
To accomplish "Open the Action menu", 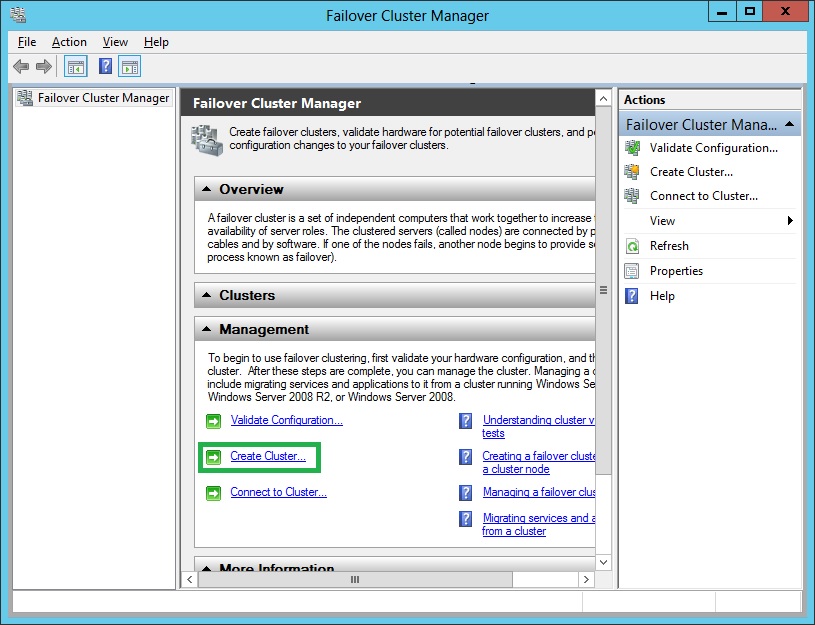I will pyautogui.click(x=69, y=42).
